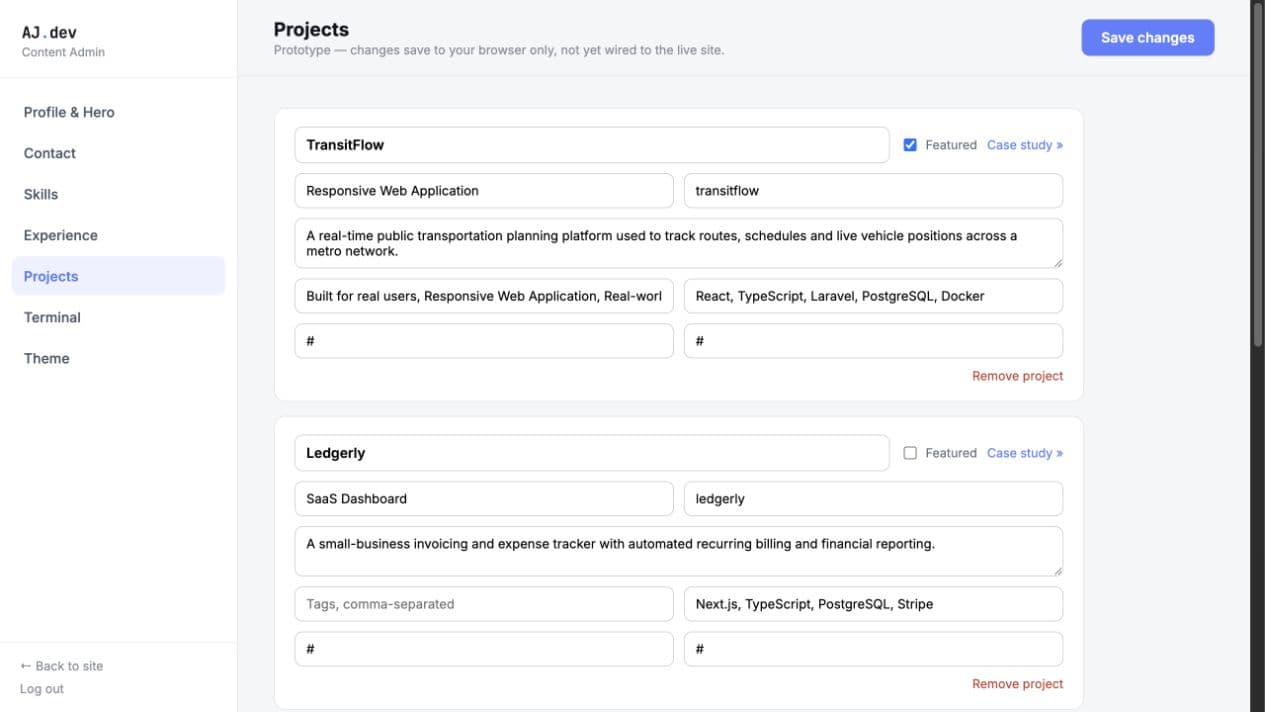
Task: Click the AJ.dev logo title
Action: (49, 32)
